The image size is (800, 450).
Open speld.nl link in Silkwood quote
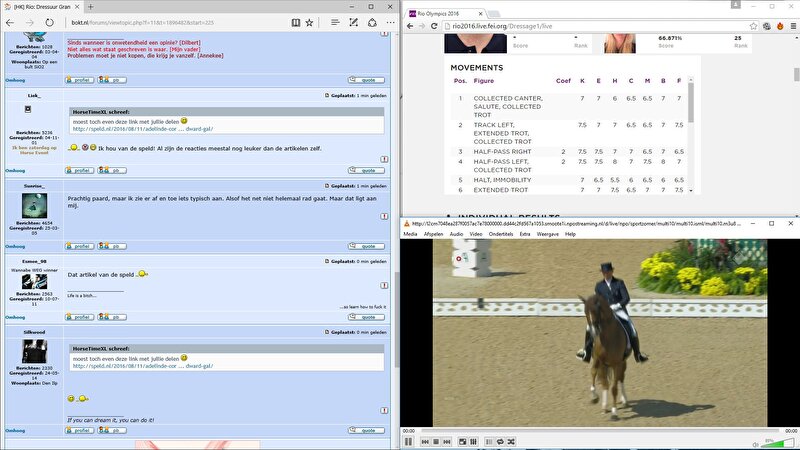point(143,366)
